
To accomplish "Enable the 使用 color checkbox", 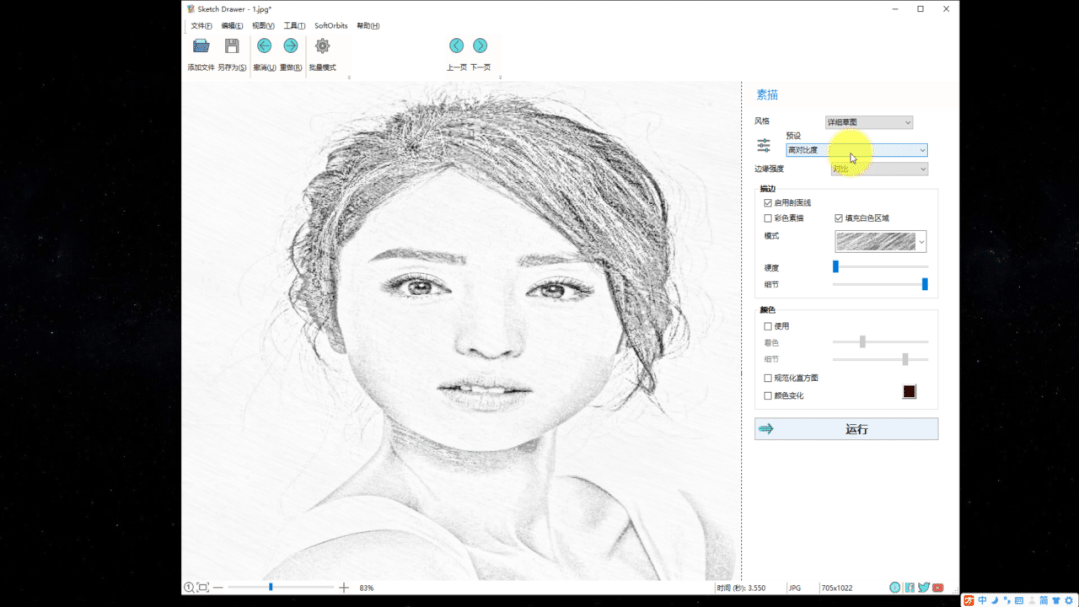I will (x=768, y=326).
